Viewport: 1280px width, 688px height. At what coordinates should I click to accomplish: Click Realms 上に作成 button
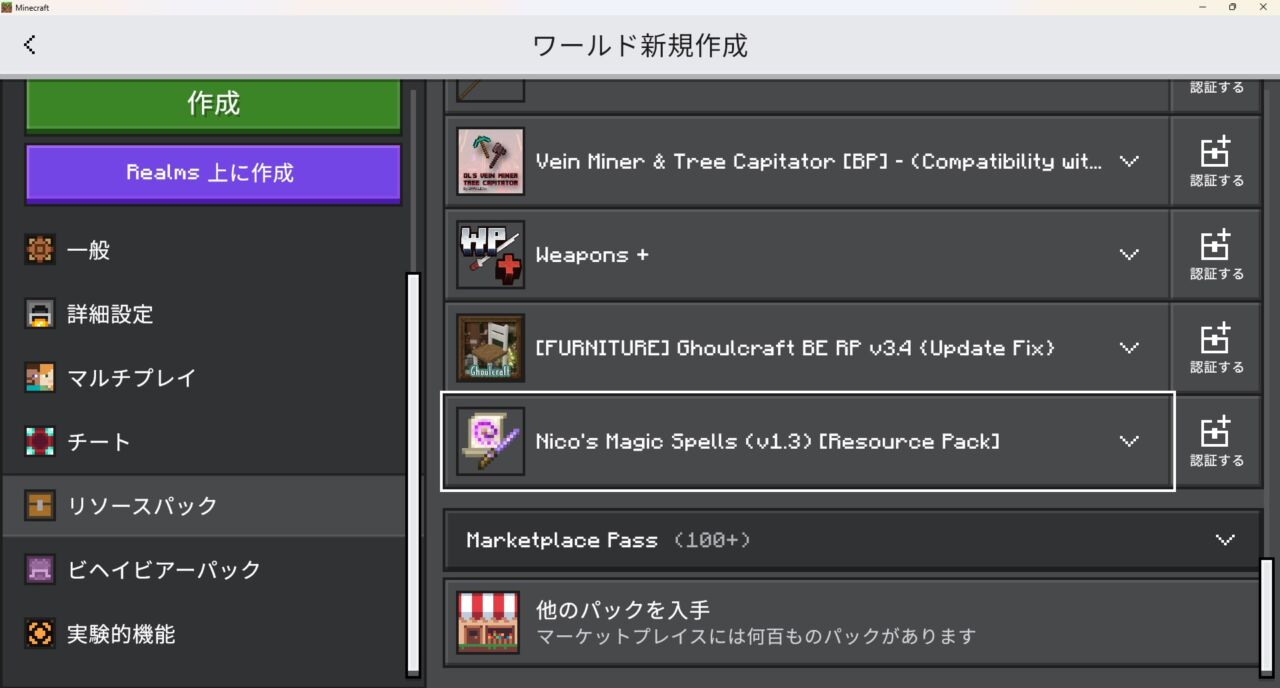coord(212,173)
